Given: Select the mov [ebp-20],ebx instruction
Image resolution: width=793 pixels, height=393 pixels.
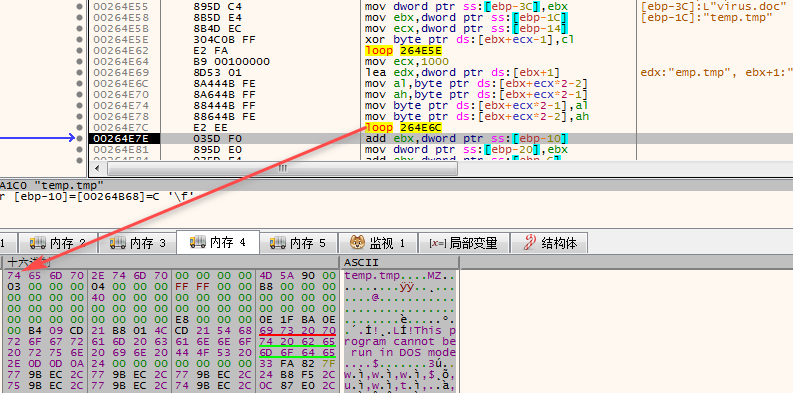Looking at the screenshot, I should click(x=466, y=150).
